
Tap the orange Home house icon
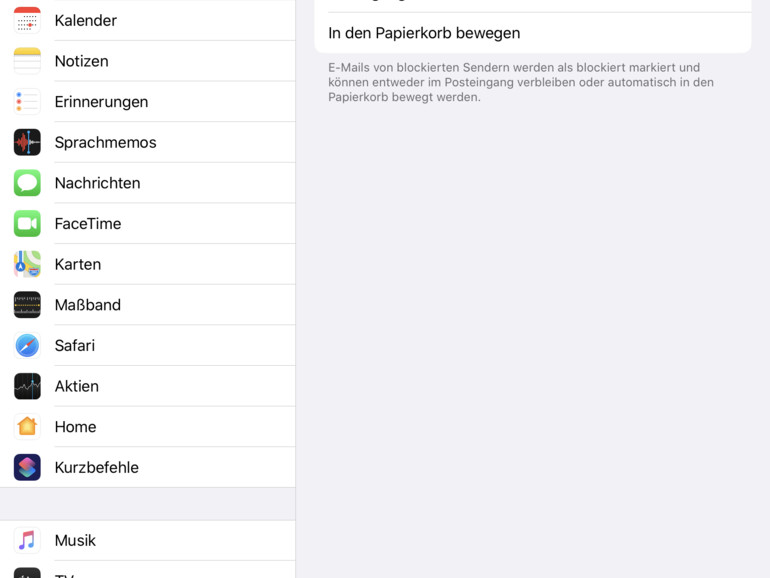(27, 427)
